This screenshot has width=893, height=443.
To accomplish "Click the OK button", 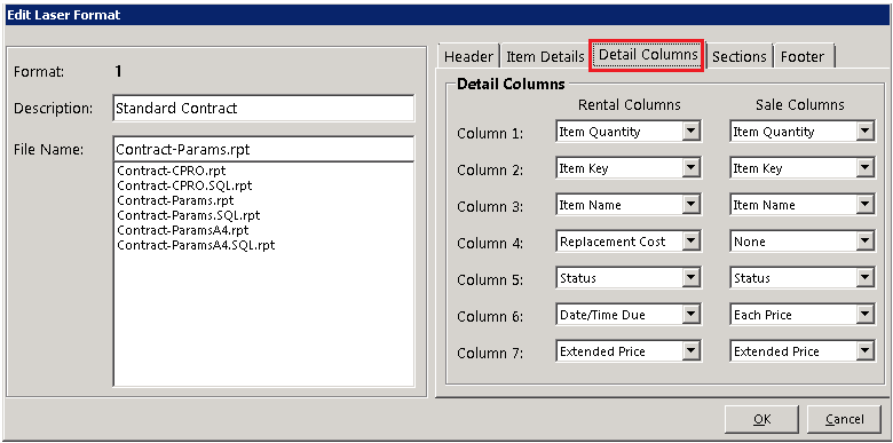I will (x=761, y=420).
